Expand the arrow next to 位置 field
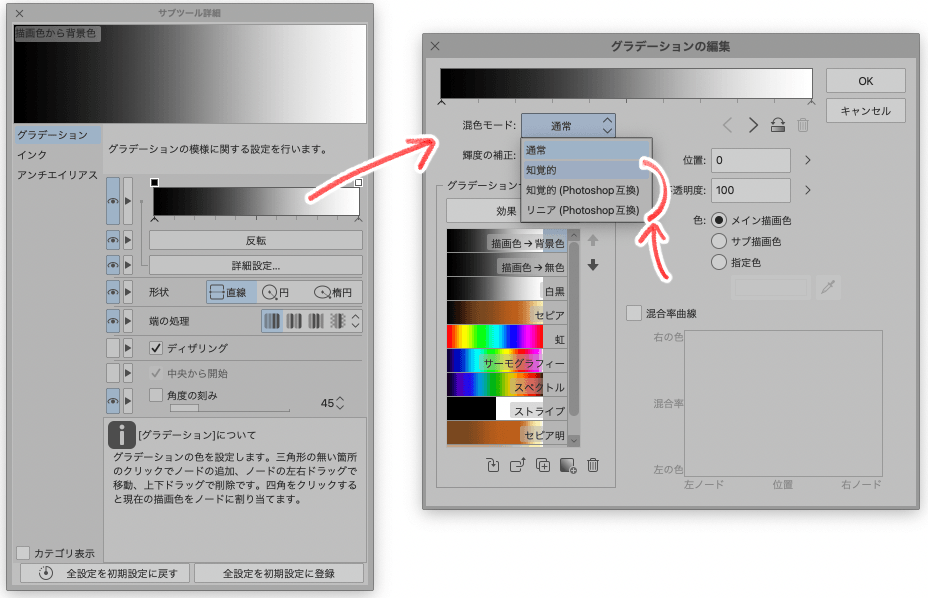 pyautogui.click(x=808, y=160)
